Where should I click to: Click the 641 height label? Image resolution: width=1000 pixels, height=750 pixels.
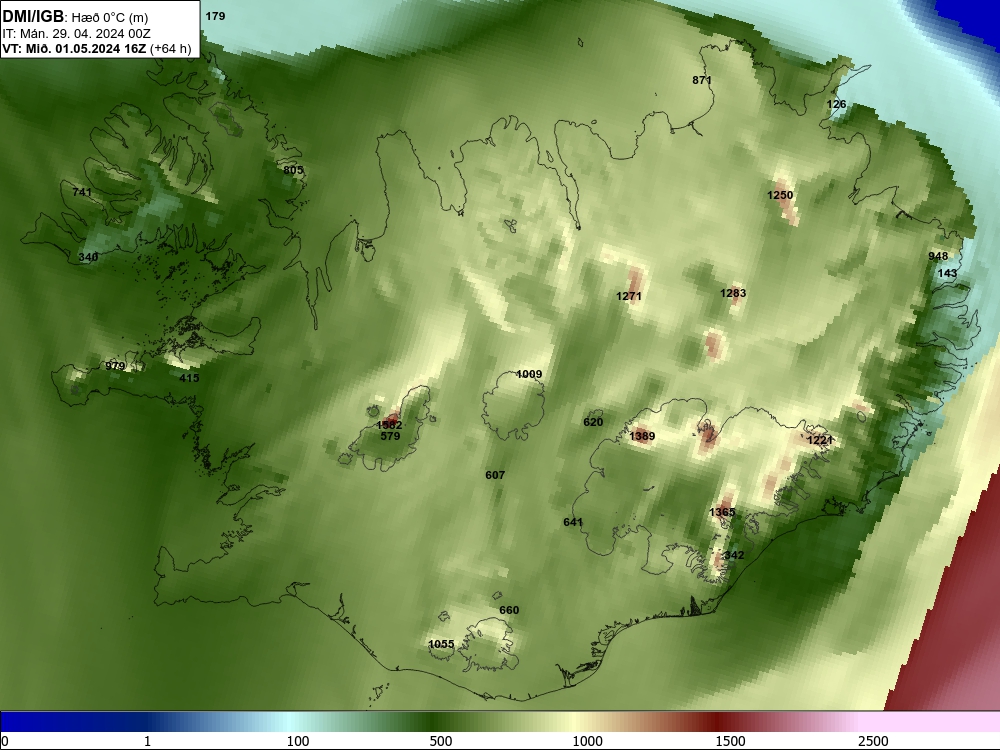coord(573,522)
